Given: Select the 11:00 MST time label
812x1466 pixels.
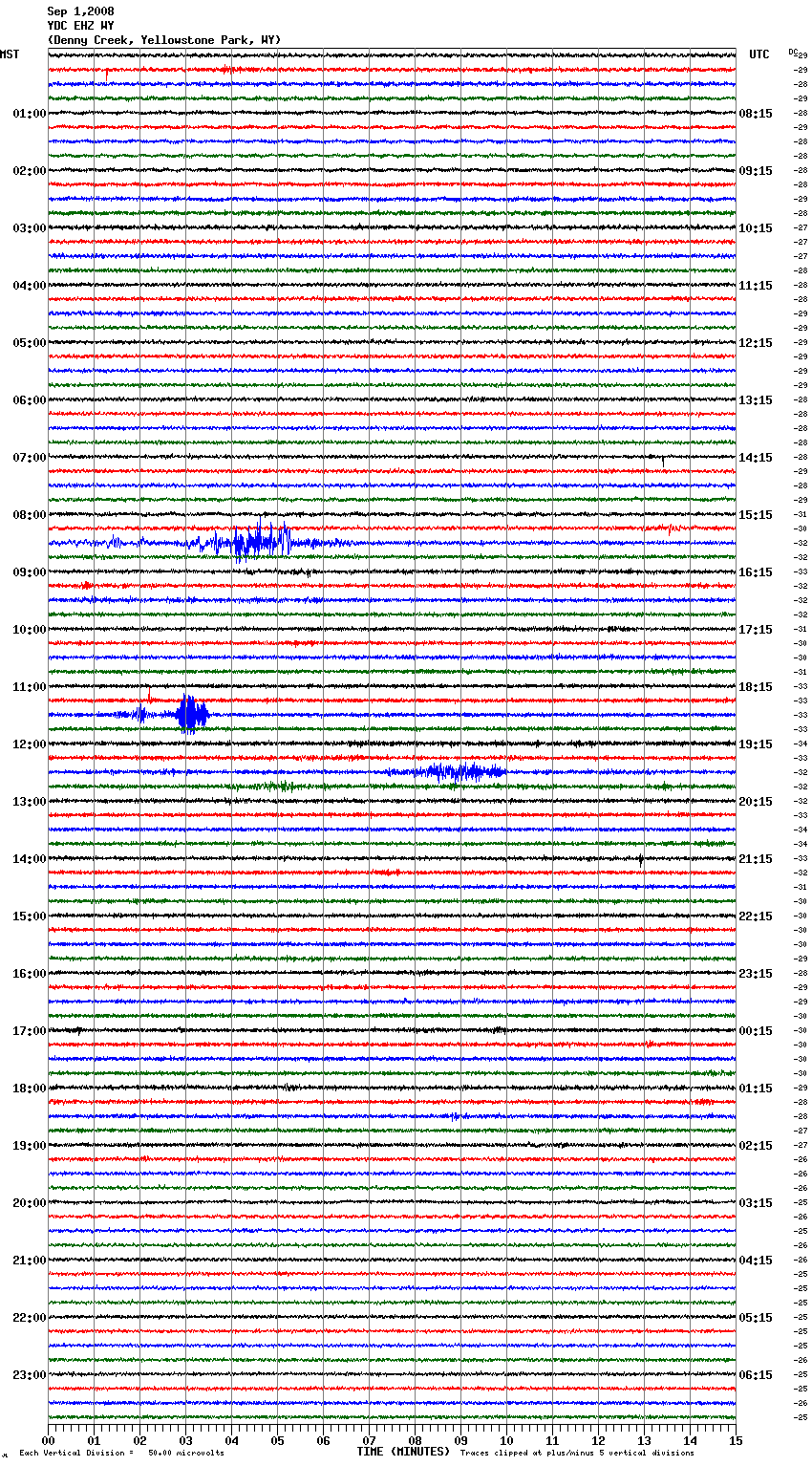Looking at the screenshot, I should [30, 687].
